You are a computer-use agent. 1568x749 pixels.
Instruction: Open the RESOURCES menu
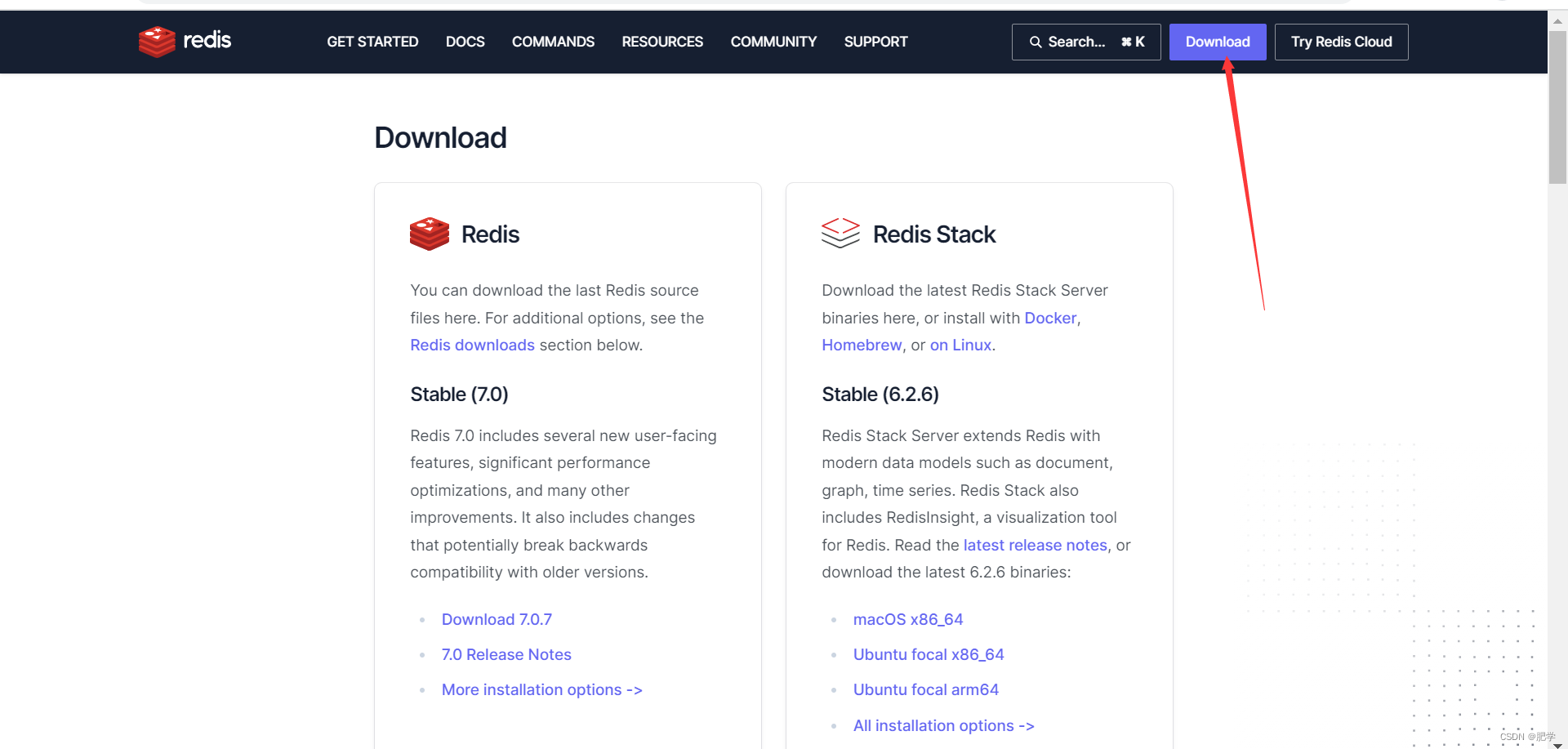point(662,42)
